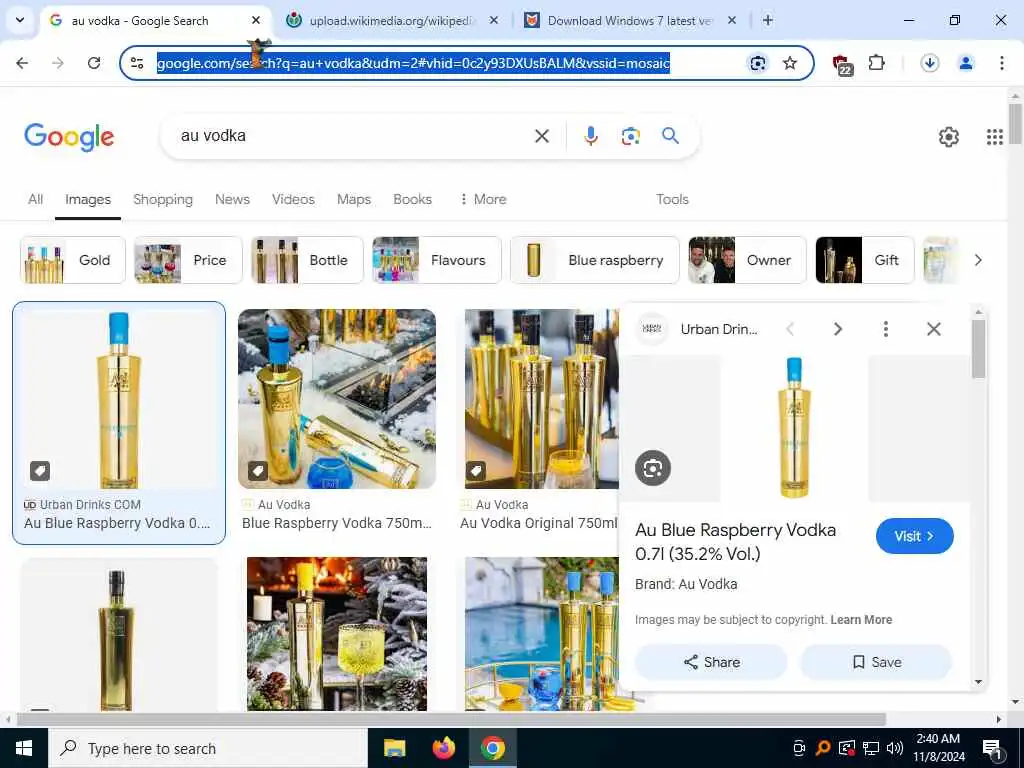Open Au Vodka Original 750ml thumbnail
The height and width of the screenshot is (768, 1024).
pos(541,399)
